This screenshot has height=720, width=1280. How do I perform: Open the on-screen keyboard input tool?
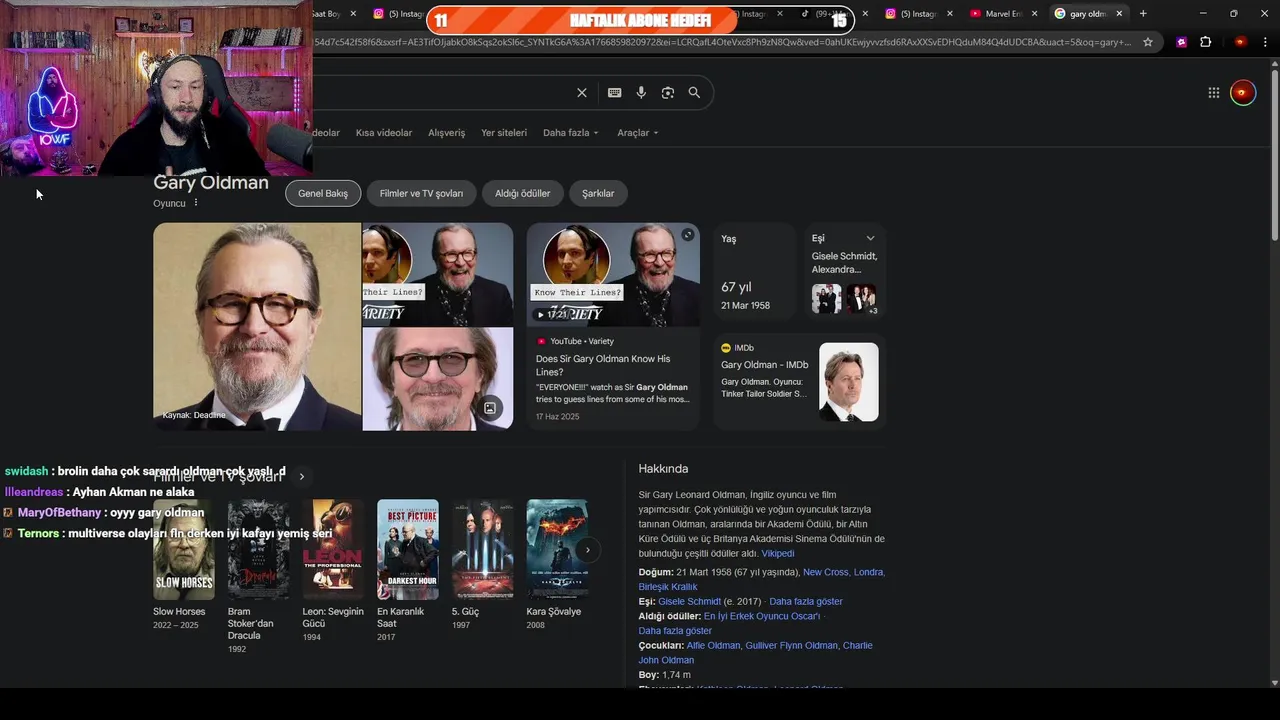coord(614,93)
